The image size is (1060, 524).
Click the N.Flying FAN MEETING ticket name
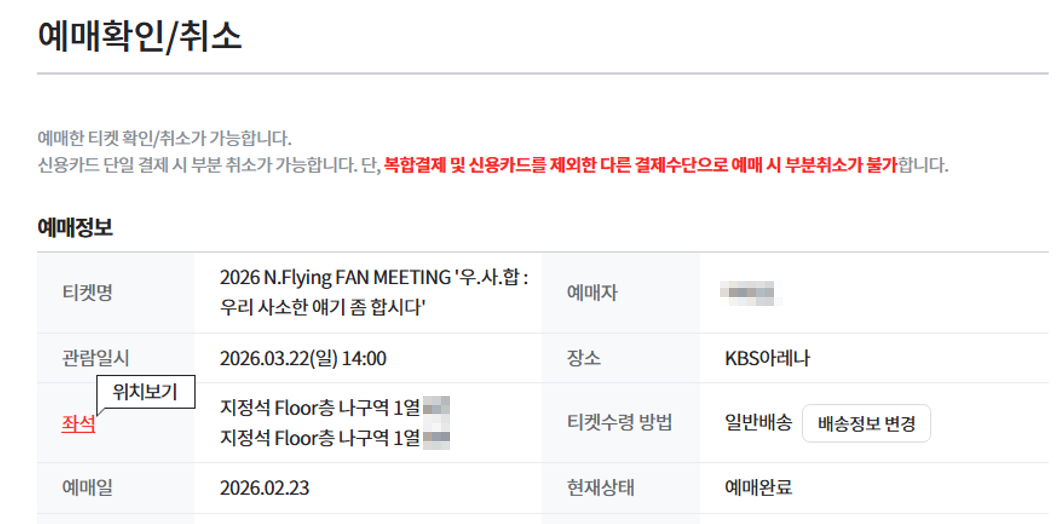pos(374,292)
